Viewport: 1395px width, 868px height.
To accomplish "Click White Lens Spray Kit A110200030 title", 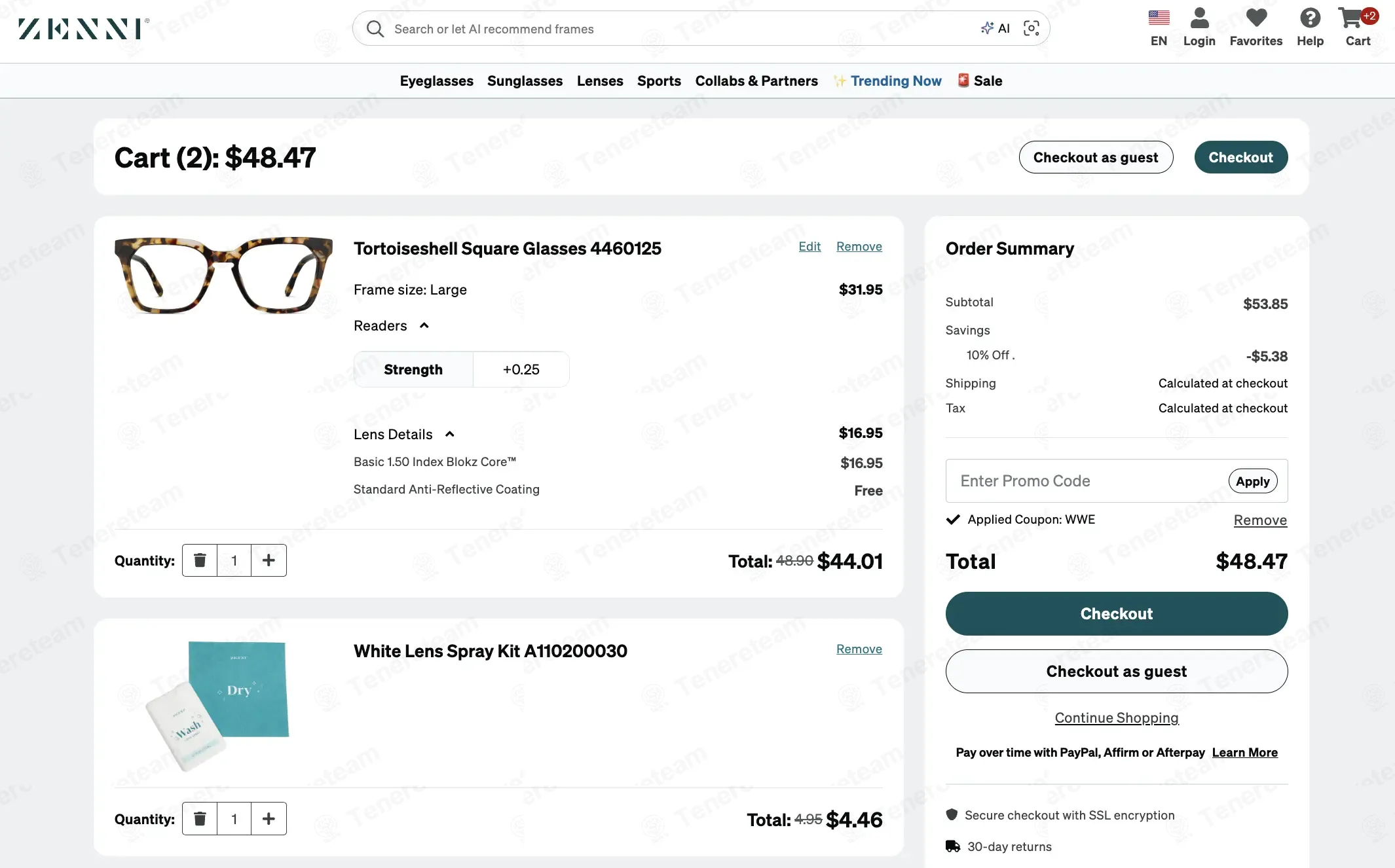I will pos(491,651).
